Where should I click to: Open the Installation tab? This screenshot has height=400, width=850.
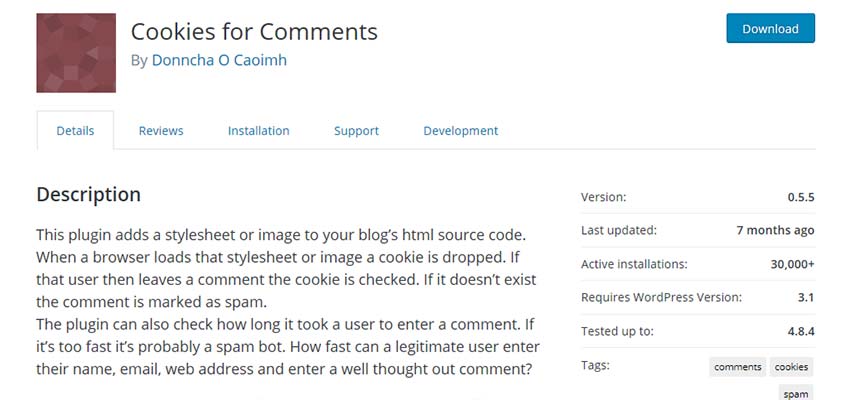(x=258, y=130)
